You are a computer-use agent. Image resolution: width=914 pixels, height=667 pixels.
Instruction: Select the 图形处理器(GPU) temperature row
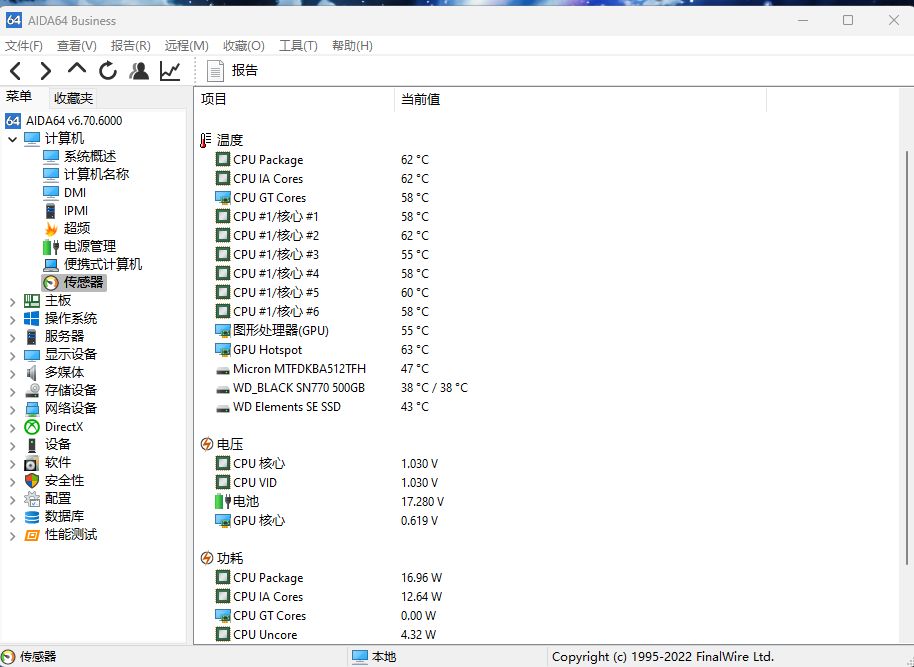[324, 331]
